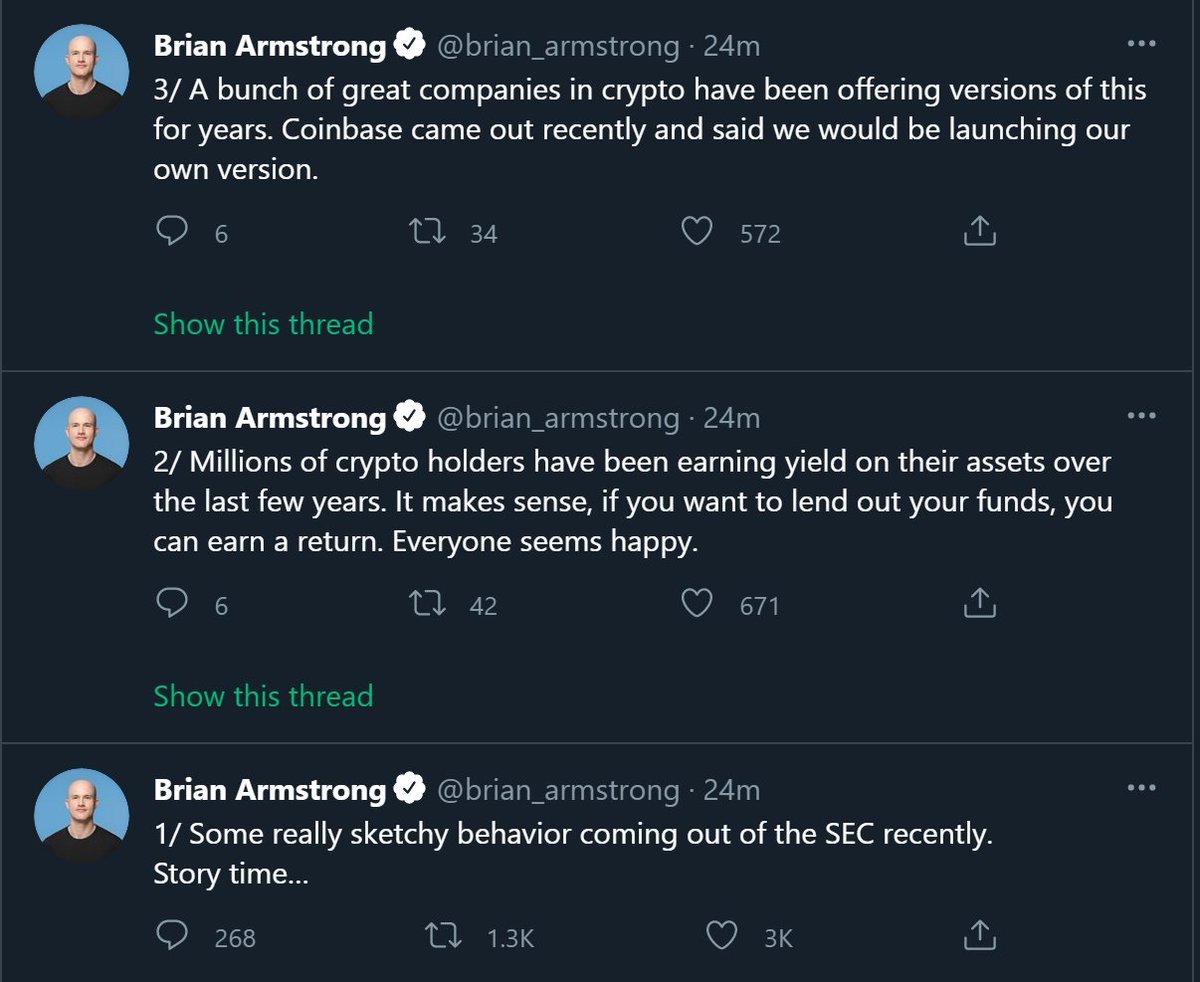Show this thread under the 3/ tweet
Screen dimensions: 1200x982
[263, 324]
